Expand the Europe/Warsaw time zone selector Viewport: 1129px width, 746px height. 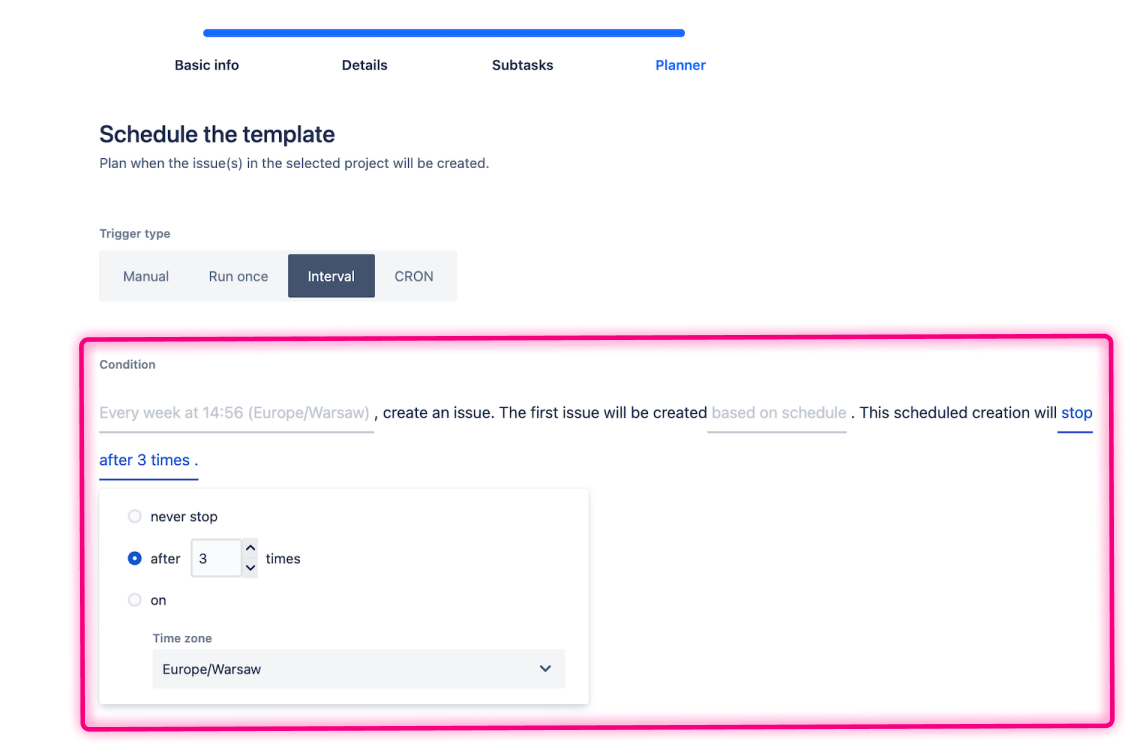[358, 668]
